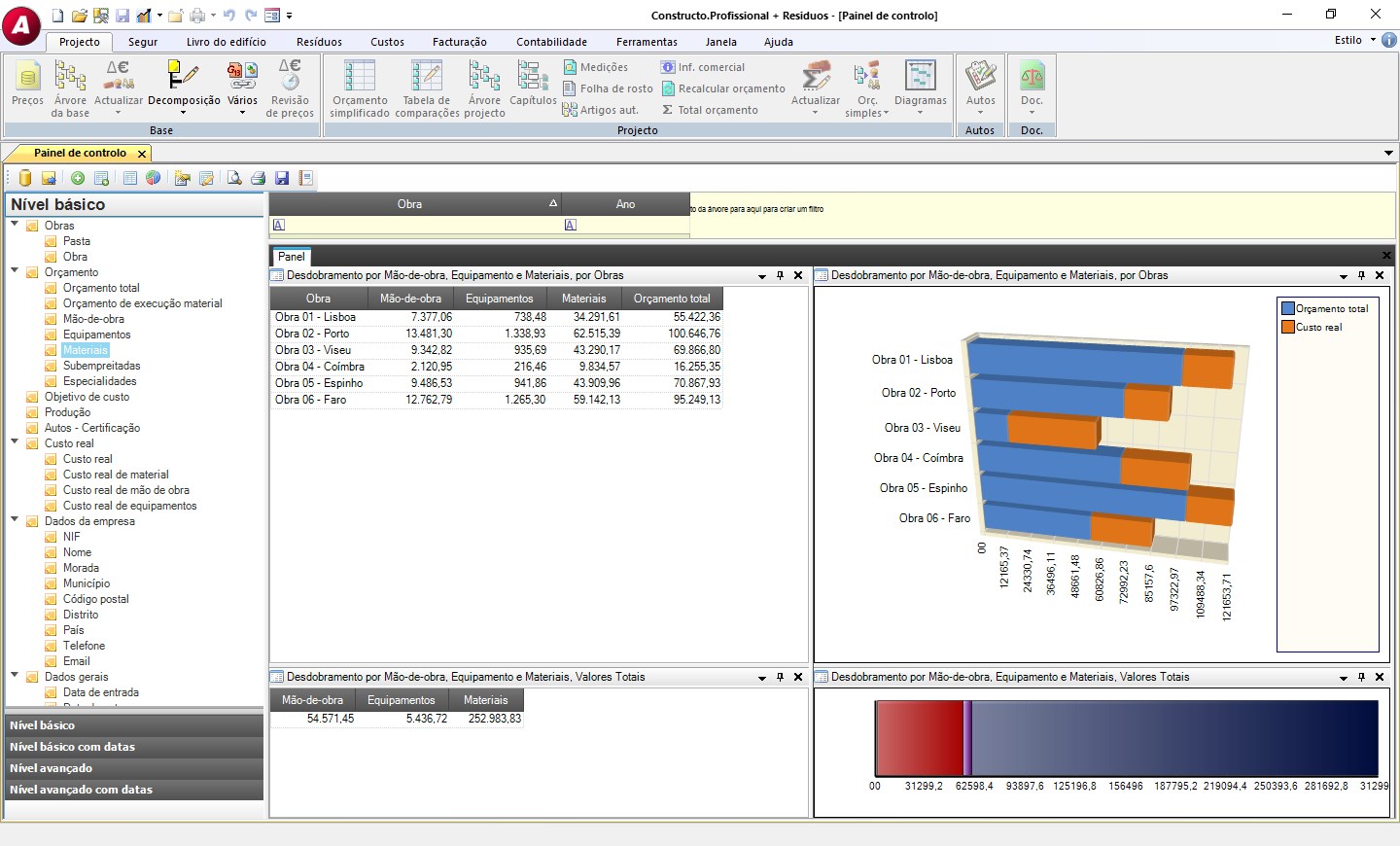Switch to the Resíduos ribbon tab
The image size is (1400, 846).
[319, 42]
